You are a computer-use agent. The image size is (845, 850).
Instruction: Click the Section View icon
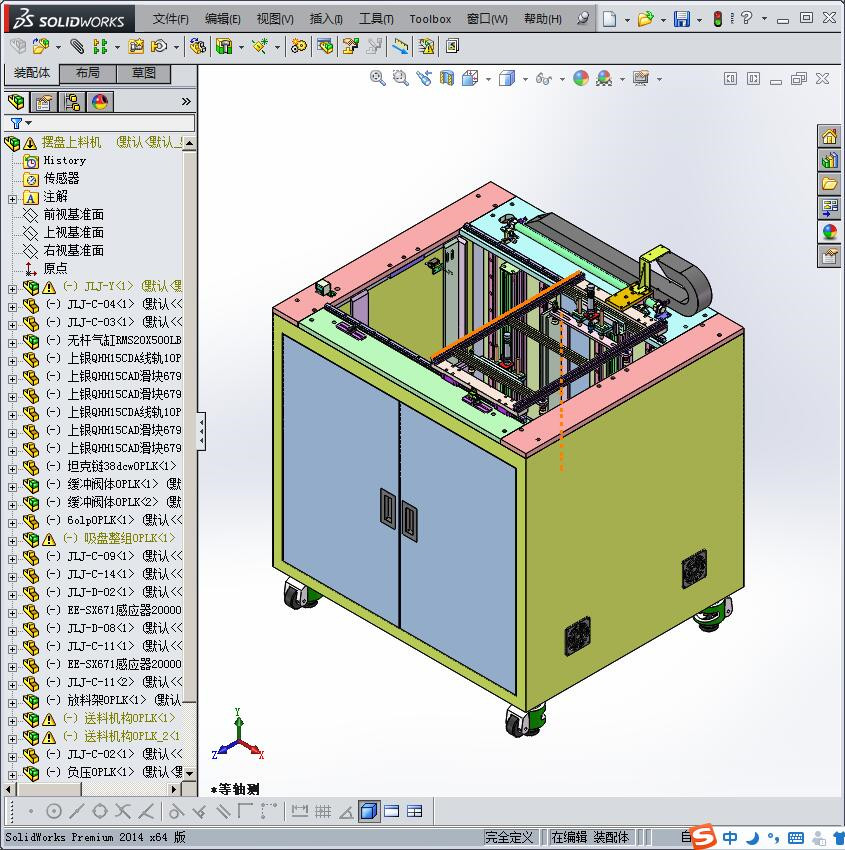[x=447, y=79]
